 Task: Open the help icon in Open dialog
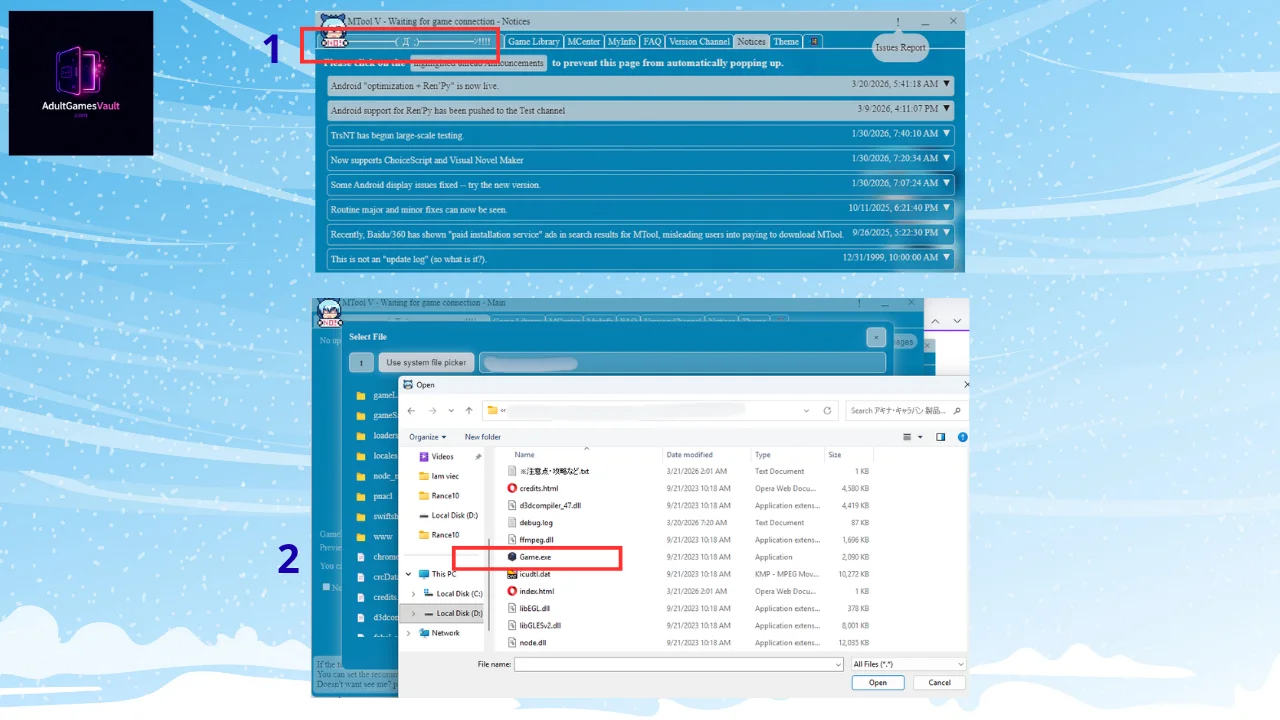pyautogui.click(x=962, y=437)
